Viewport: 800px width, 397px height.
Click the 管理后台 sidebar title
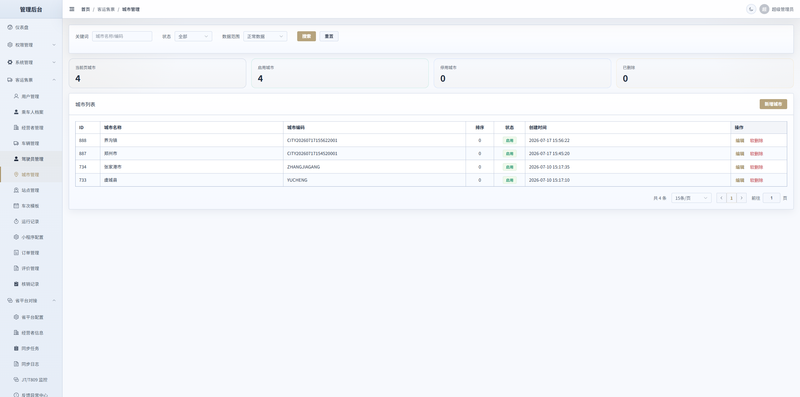click(x=31, y=9)
